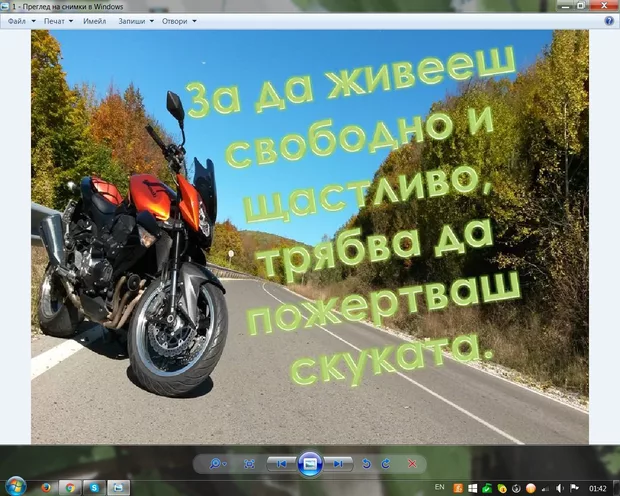Click the green checkmark tray icon
Viewport: 620px width, 496px height.
point(487,488)
